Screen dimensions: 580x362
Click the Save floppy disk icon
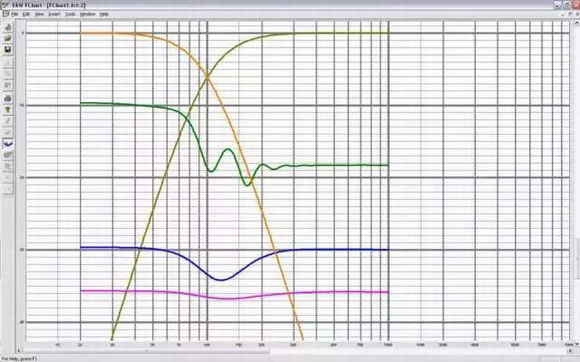[8, 50]
